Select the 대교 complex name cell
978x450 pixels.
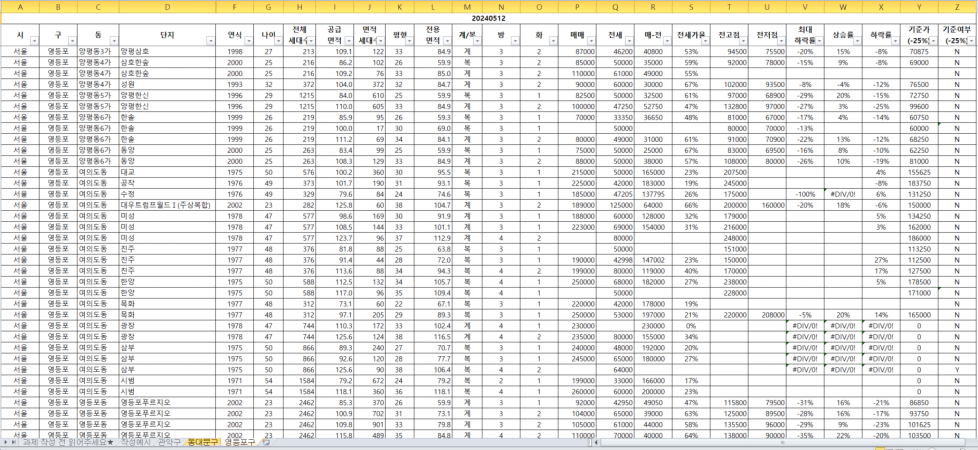pyautogui.click(x=167, y=172)
